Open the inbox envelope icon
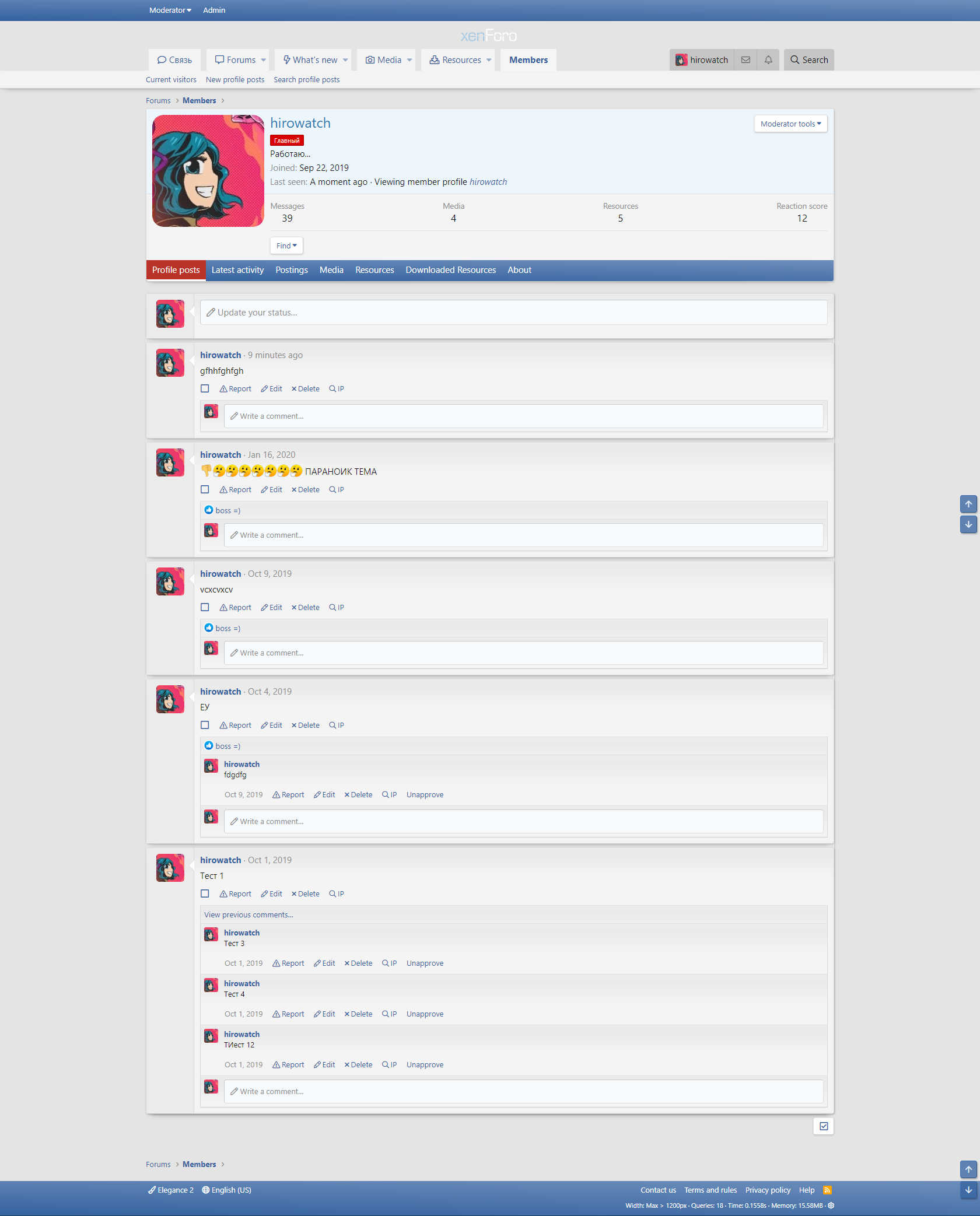The image size is (980, 1216). coord(745,60)
